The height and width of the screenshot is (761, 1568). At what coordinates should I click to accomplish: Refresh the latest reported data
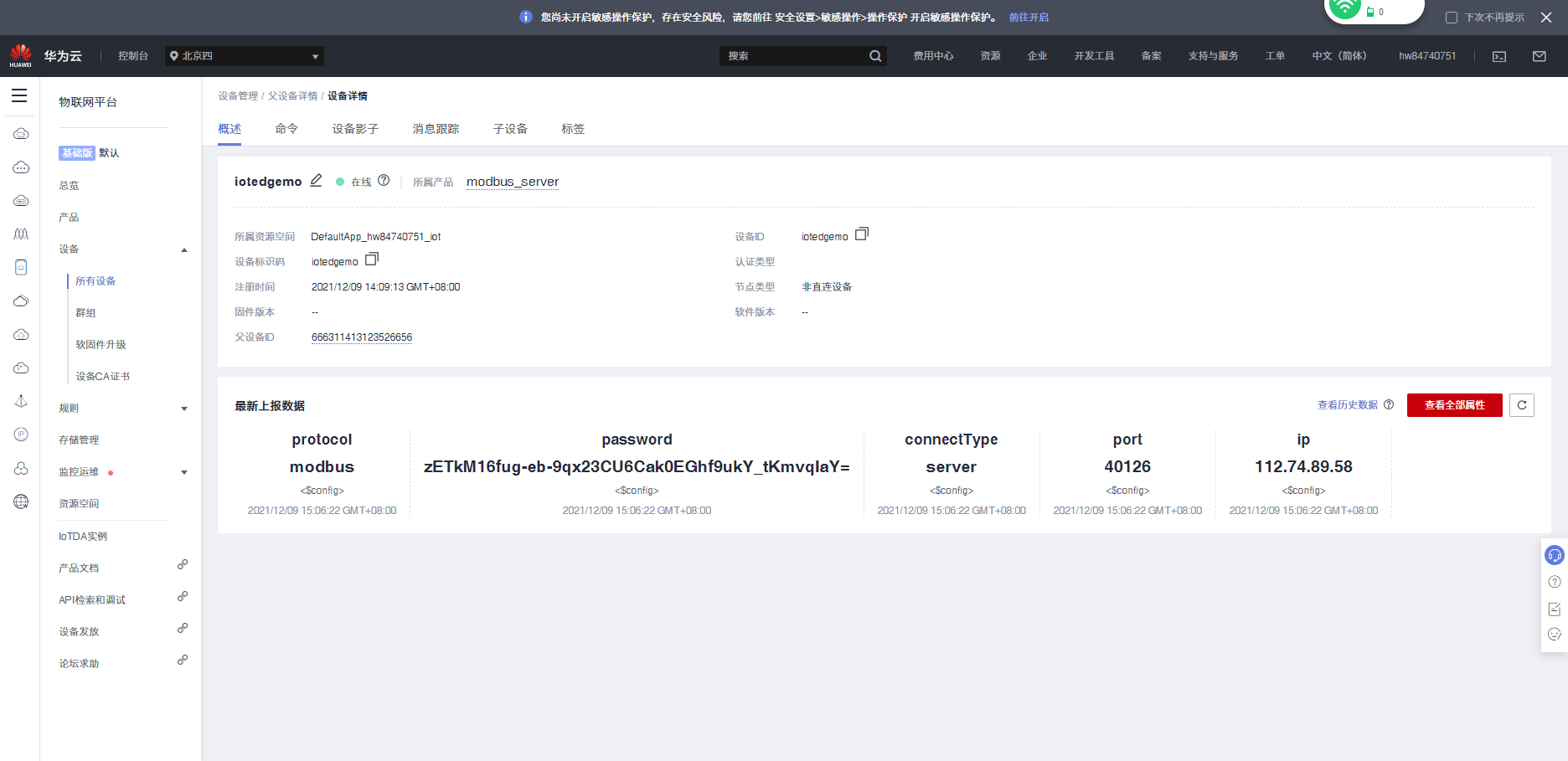coord(1522,405)
